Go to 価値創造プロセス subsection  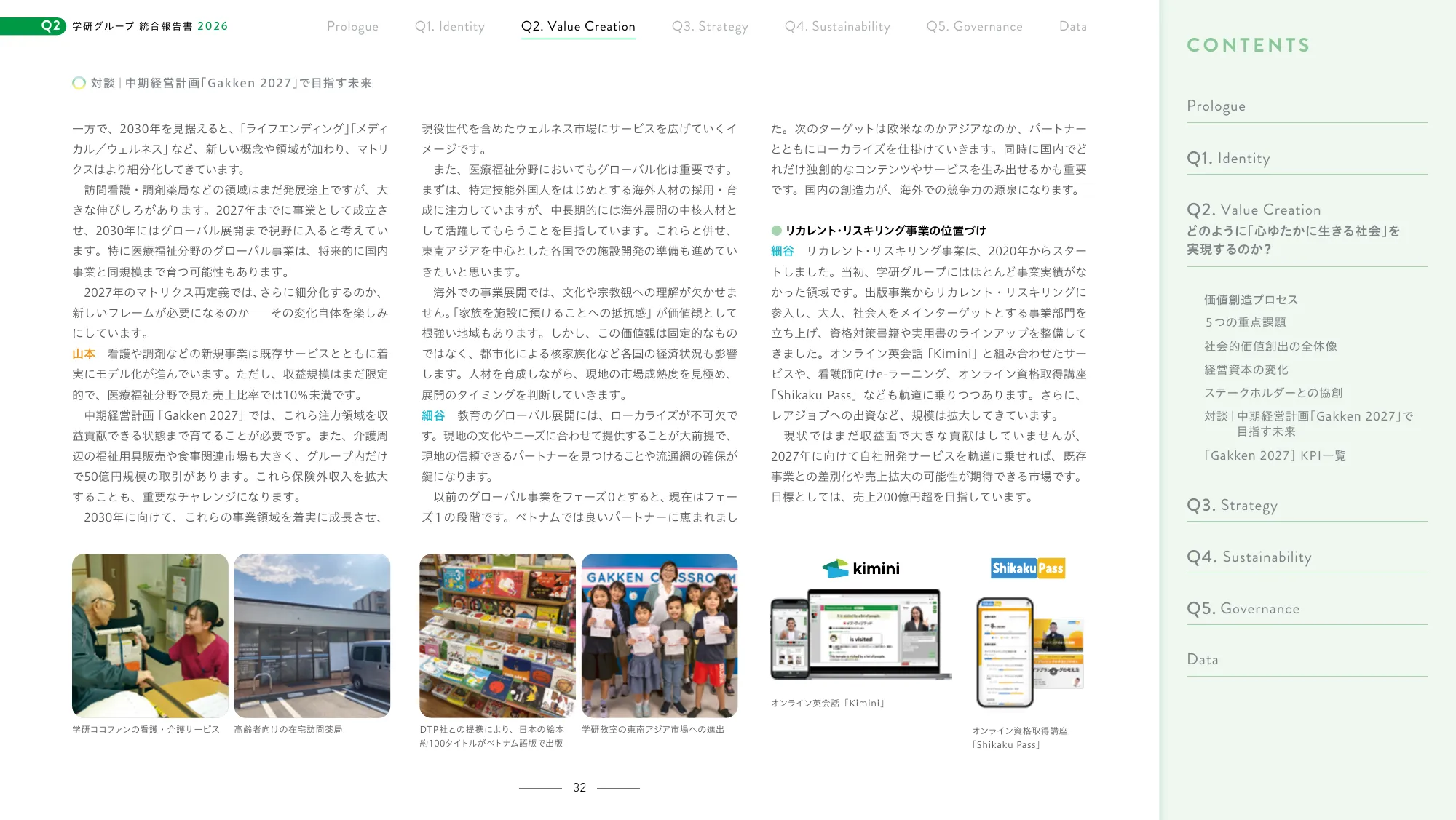pos(1251,300)
